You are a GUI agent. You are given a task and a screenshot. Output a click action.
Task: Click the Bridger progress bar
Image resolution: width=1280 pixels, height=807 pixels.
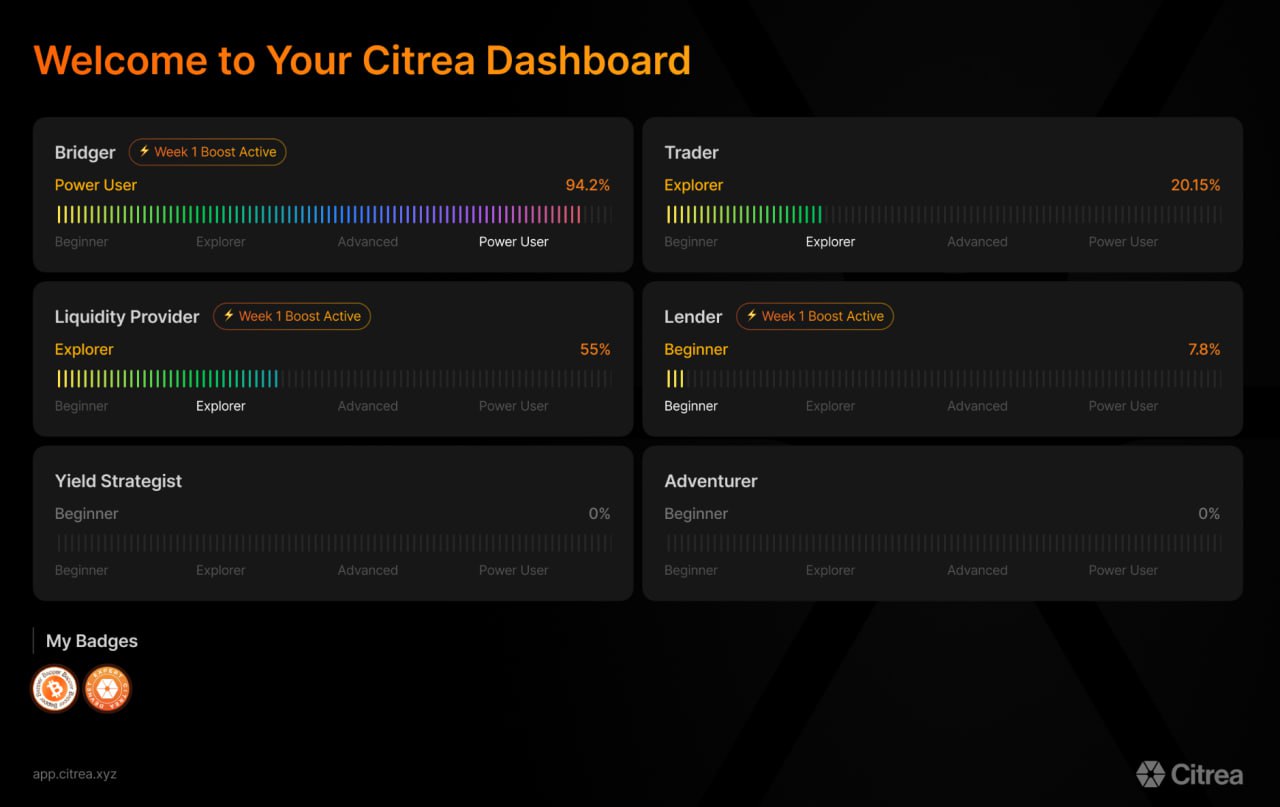coord(333,214)
